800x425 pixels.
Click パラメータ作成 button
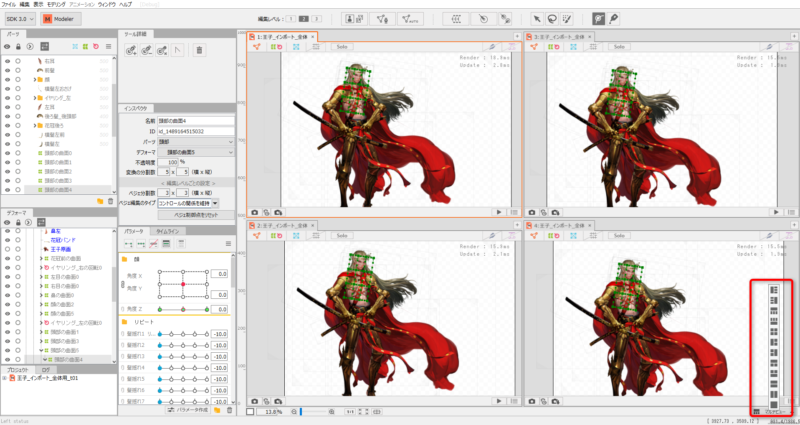click(x=188, y=410)
